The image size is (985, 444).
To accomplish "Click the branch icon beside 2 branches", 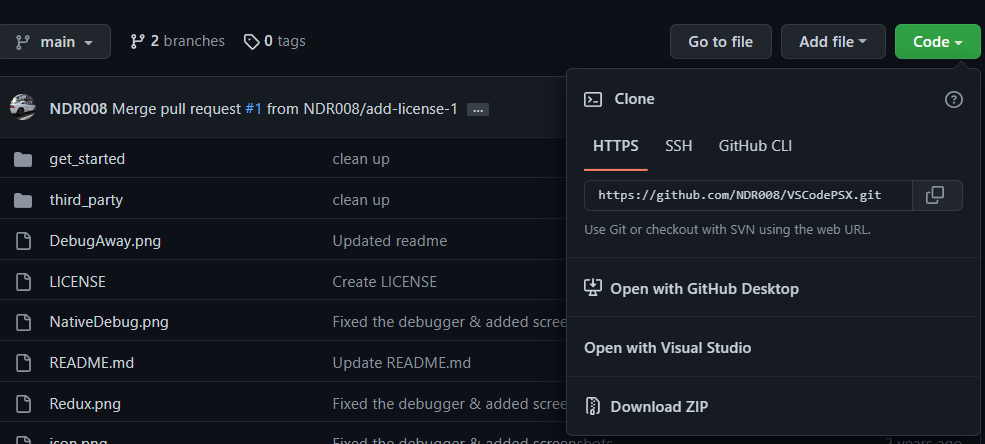I will 138,41.
